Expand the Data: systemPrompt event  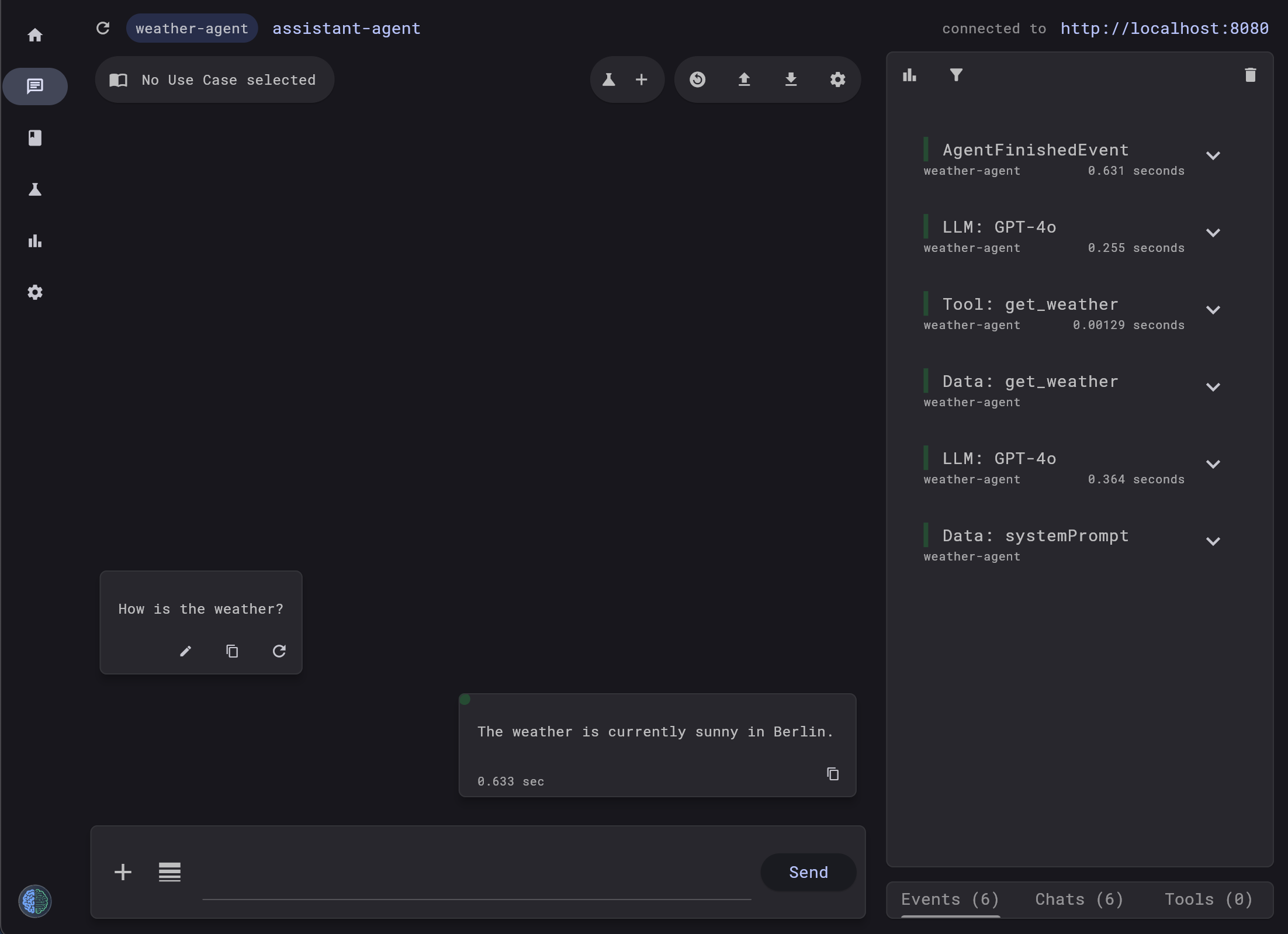tap(1213, 541)
